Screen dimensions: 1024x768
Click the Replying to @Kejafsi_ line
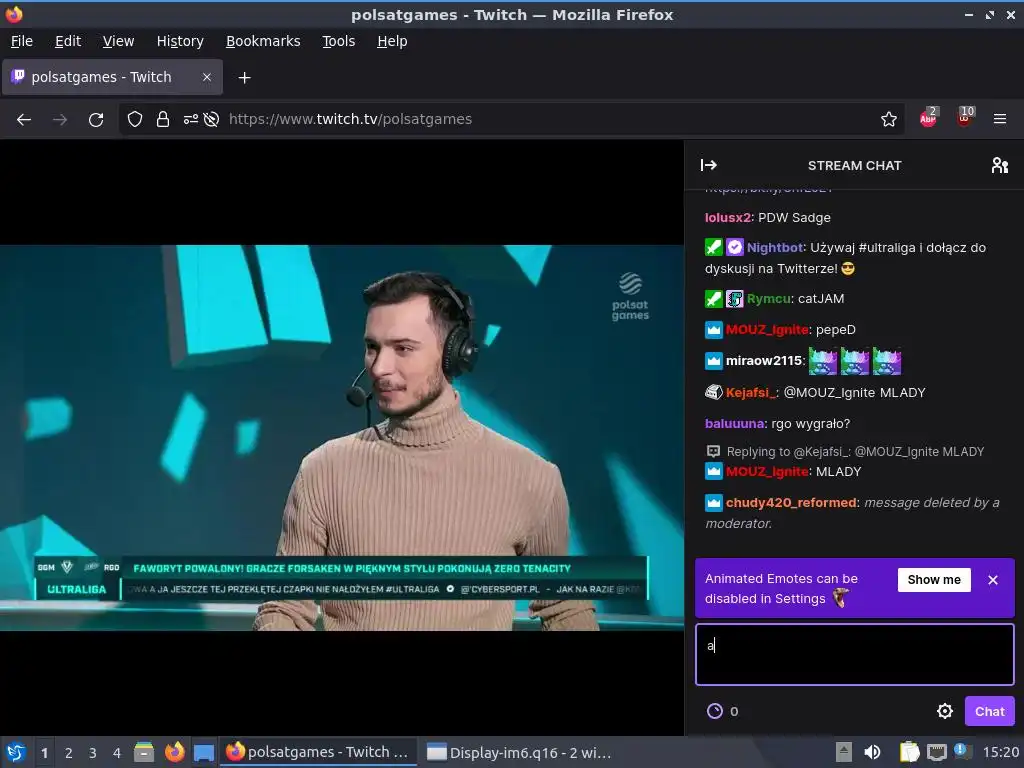point(845,452)
